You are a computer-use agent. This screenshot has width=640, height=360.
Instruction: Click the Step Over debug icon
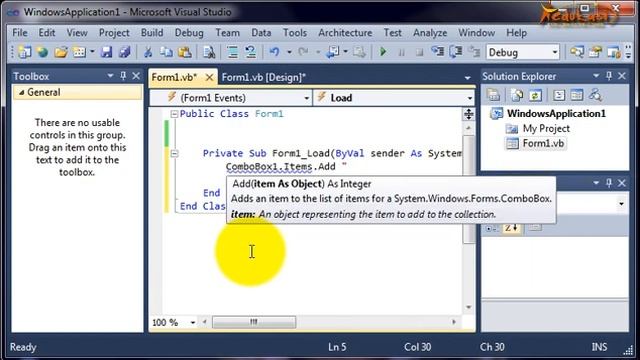click(x=456, y=52)
